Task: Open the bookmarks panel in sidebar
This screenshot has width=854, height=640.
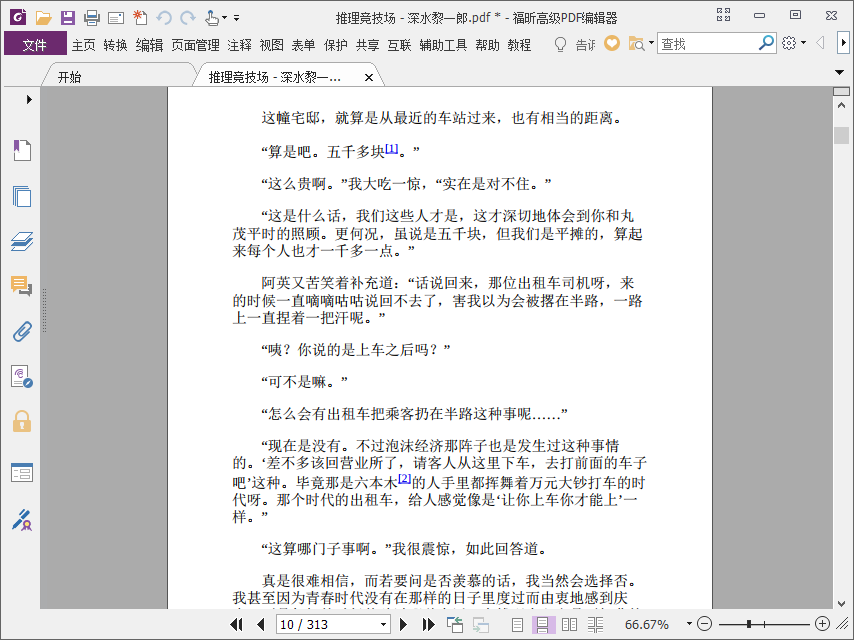Action: (22, 150)
